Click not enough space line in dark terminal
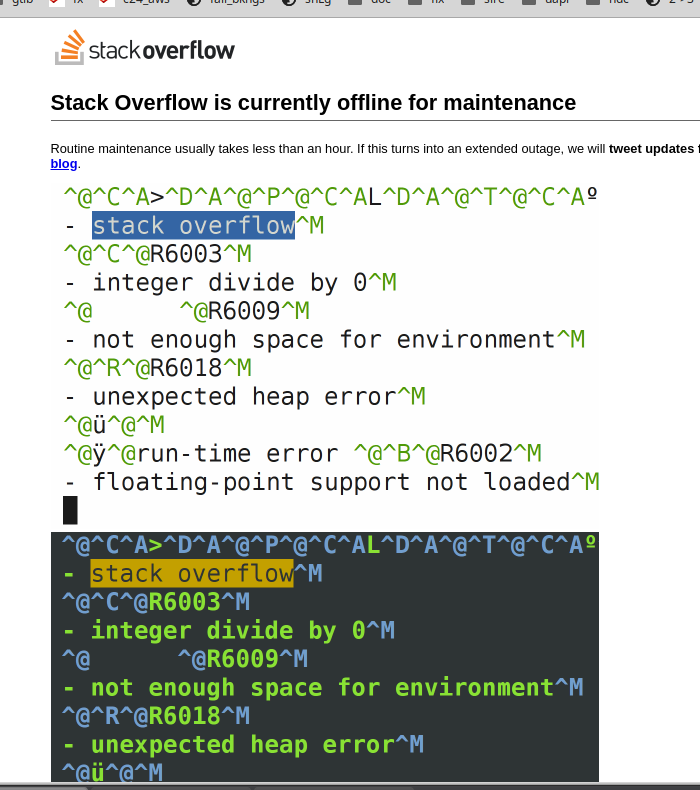The height and width of the screenshot is (790, 700). coord(324,688)
